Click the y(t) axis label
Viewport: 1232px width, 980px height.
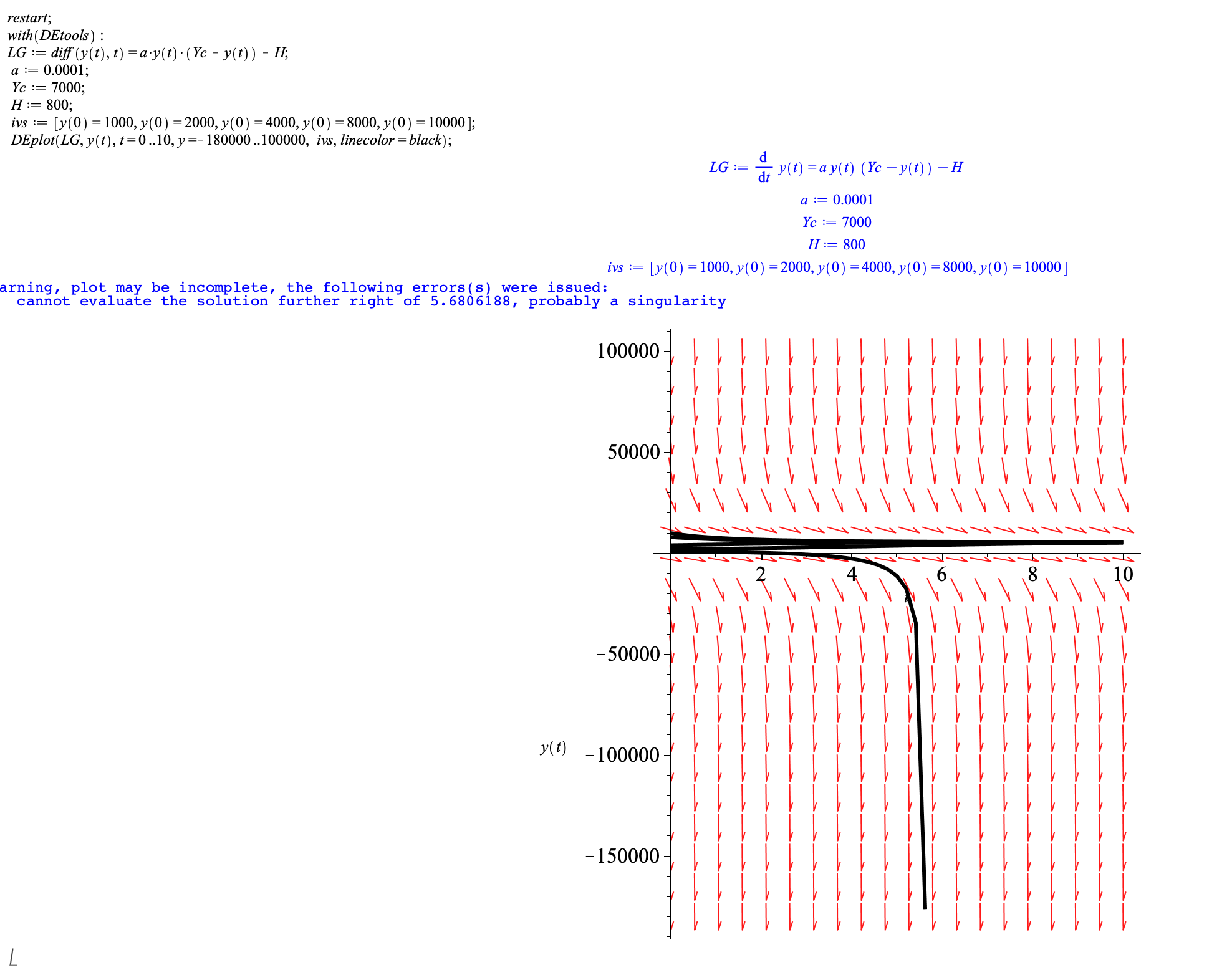pos(553,747)
